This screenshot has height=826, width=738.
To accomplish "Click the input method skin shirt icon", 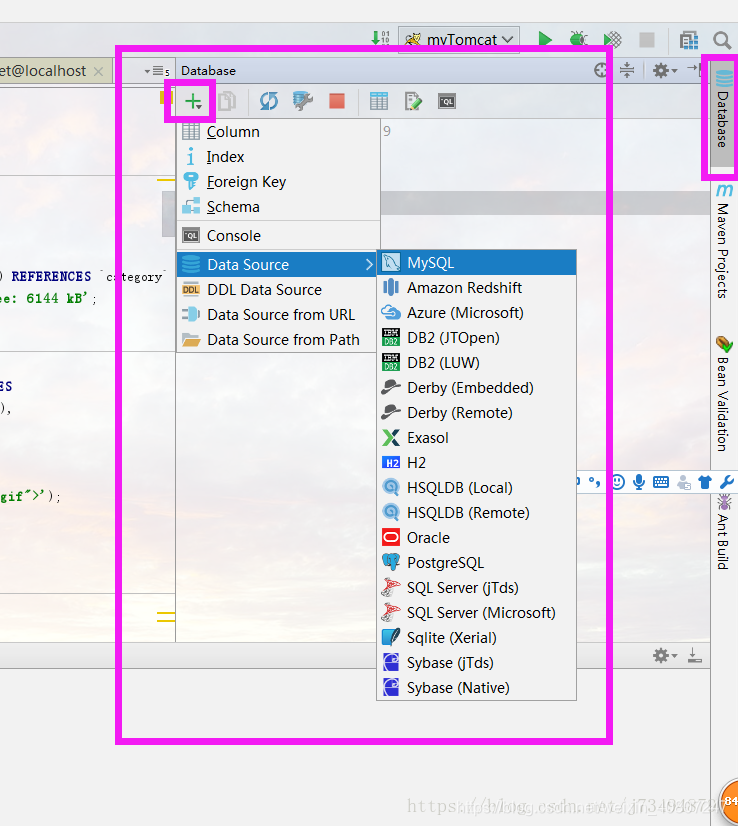I will pos(705,481).
